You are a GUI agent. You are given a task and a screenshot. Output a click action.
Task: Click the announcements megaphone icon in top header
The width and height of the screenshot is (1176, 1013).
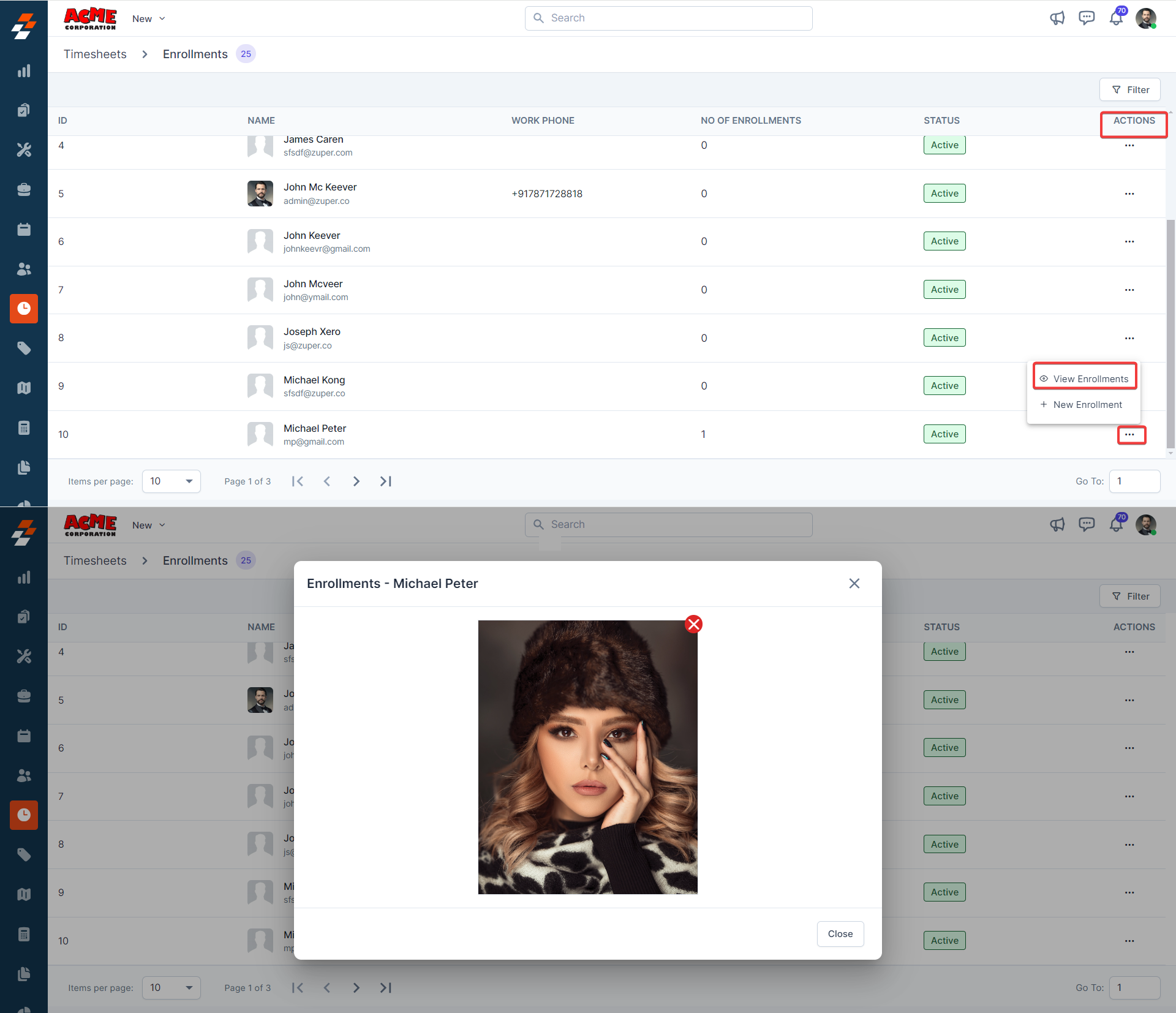(x=1057, y=18)
